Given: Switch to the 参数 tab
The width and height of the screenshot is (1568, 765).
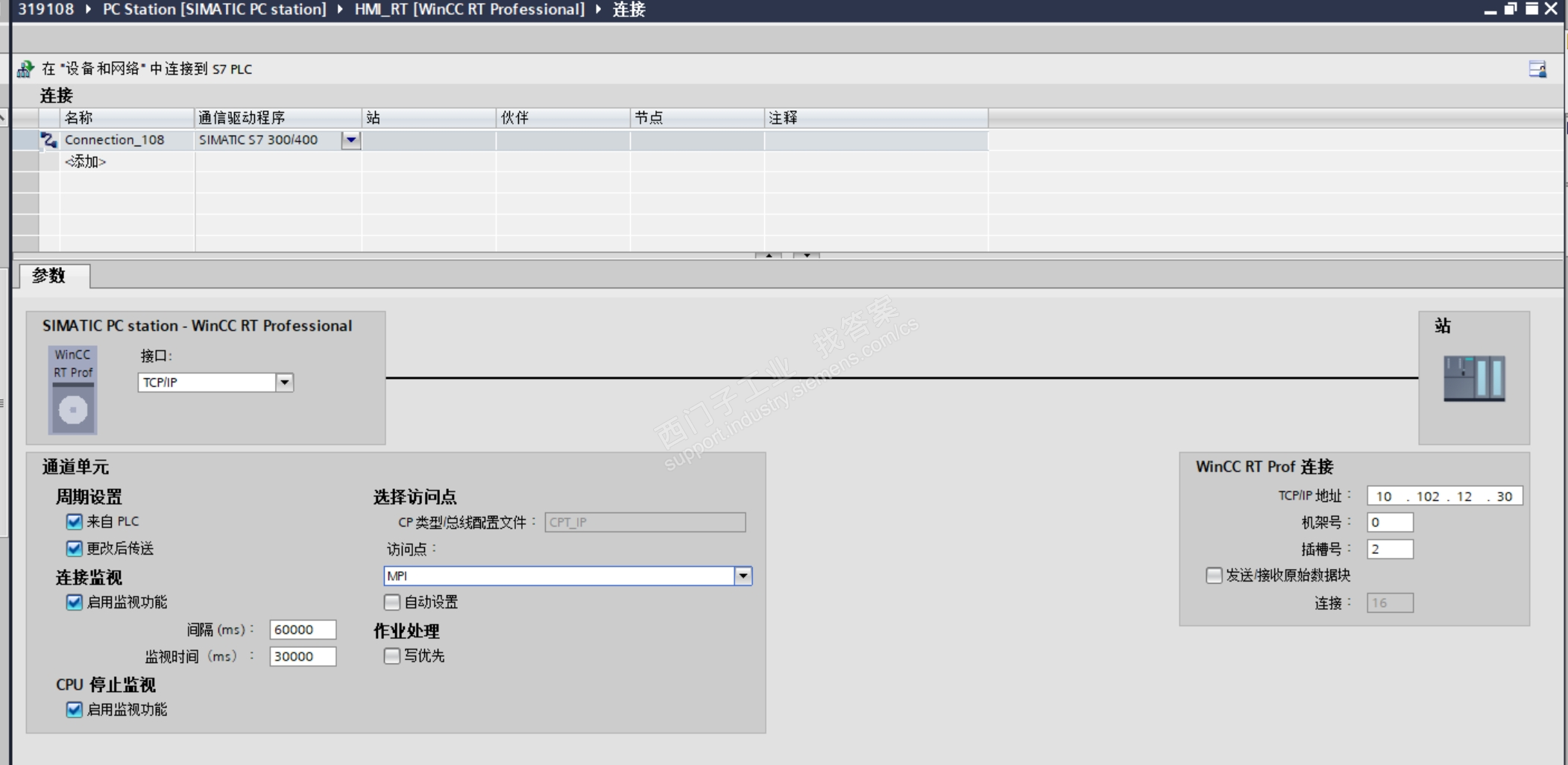Looking at the screenshot, I should click(54, 276).
